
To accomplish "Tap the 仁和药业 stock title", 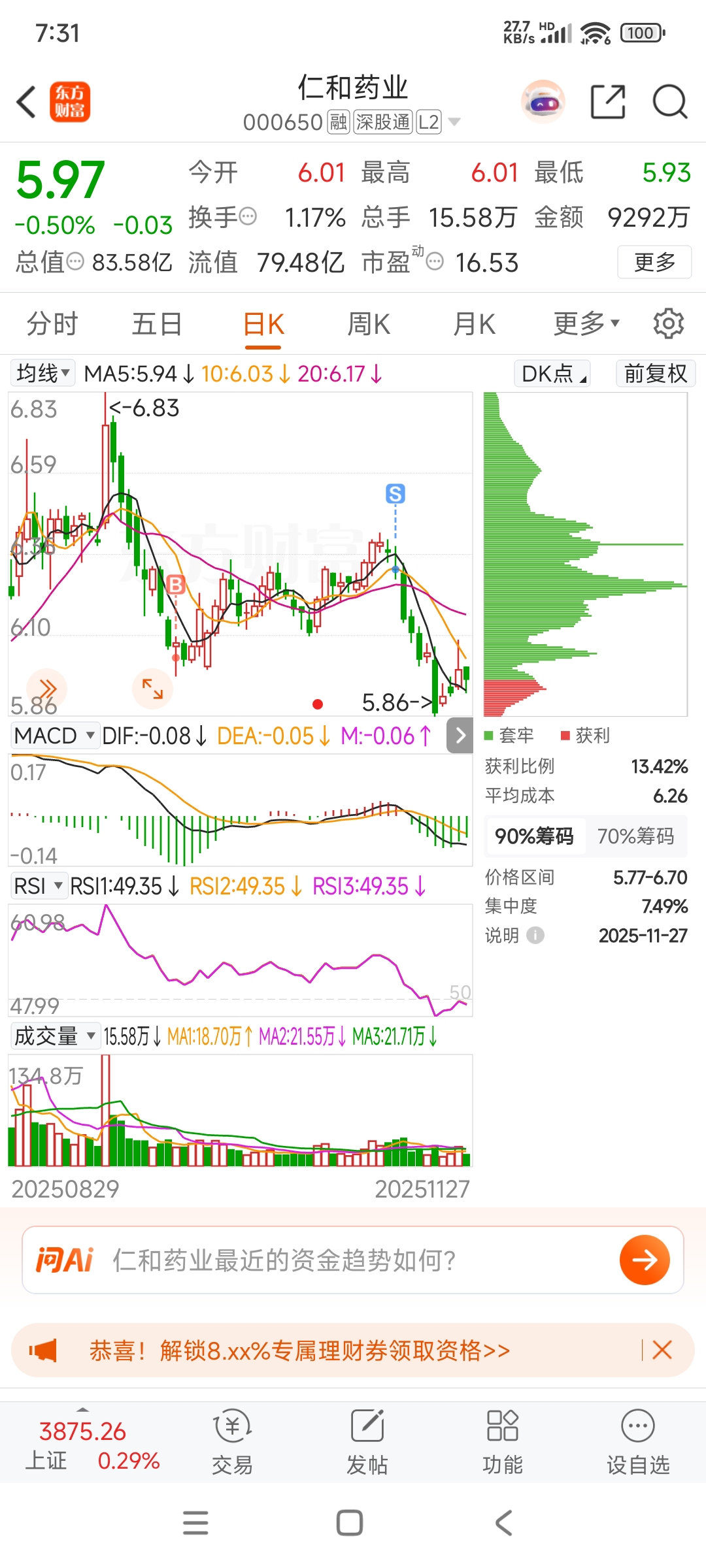I will point(353,88).
